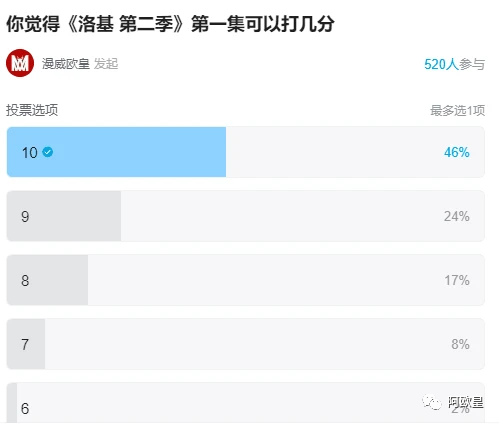The height and width of the screenshot is (424, 499).
Task: Choose the option labeled 6
Action: pos(246,403)
